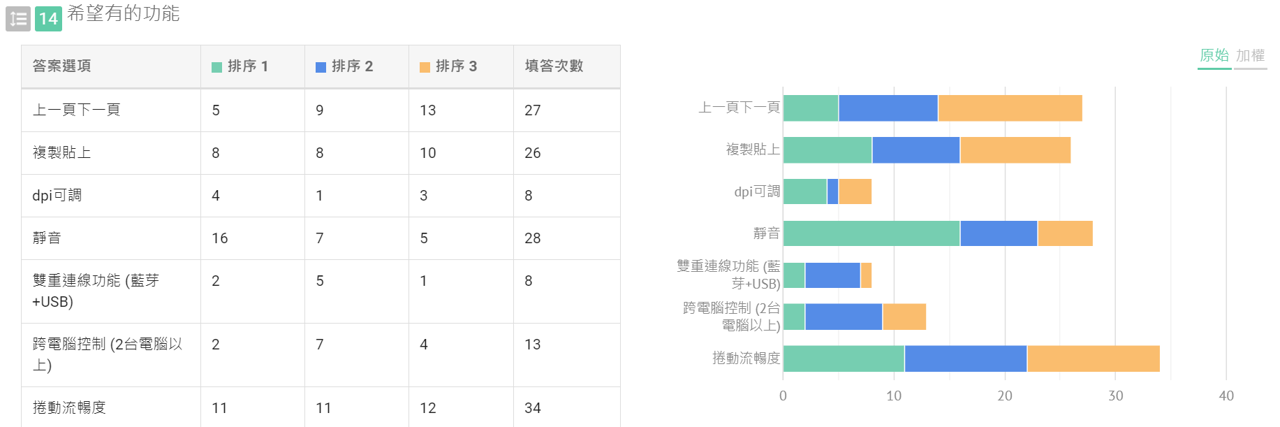The width and height of the screenshot is (1280, 427).
Task: Click the orange 排序 3 legend swatch
Action: [x=425, y=67]
